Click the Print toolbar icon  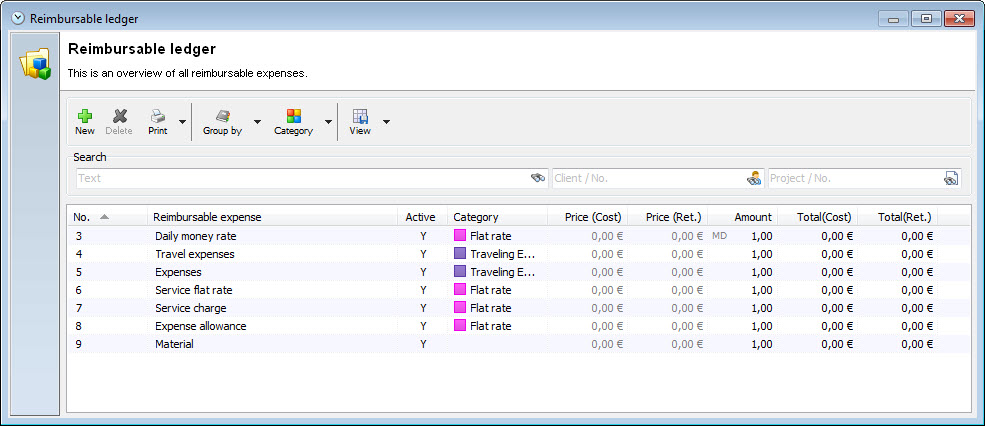pos(157,117)
